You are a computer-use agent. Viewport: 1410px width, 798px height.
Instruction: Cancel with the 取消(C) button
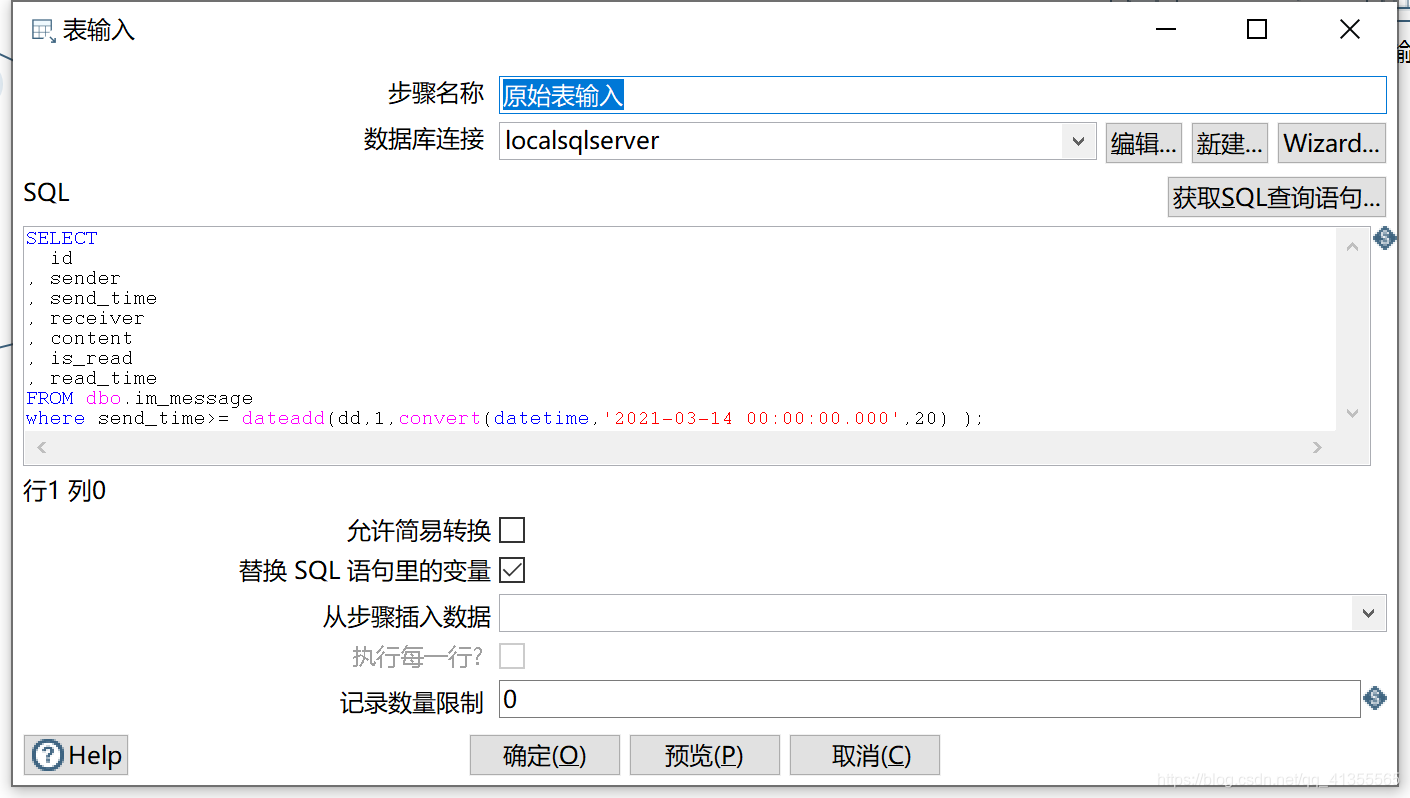pos(865,755)
